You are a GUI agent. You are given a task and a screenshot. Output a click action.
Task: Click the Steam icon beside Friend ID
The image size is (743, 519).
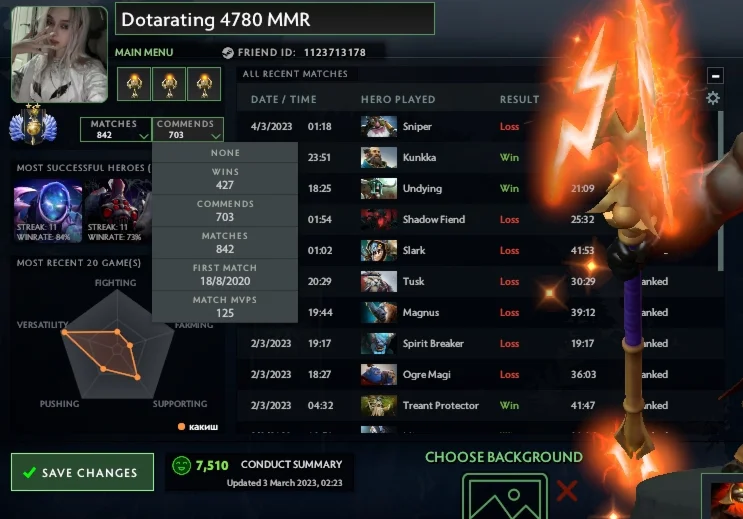pos(228,53)
